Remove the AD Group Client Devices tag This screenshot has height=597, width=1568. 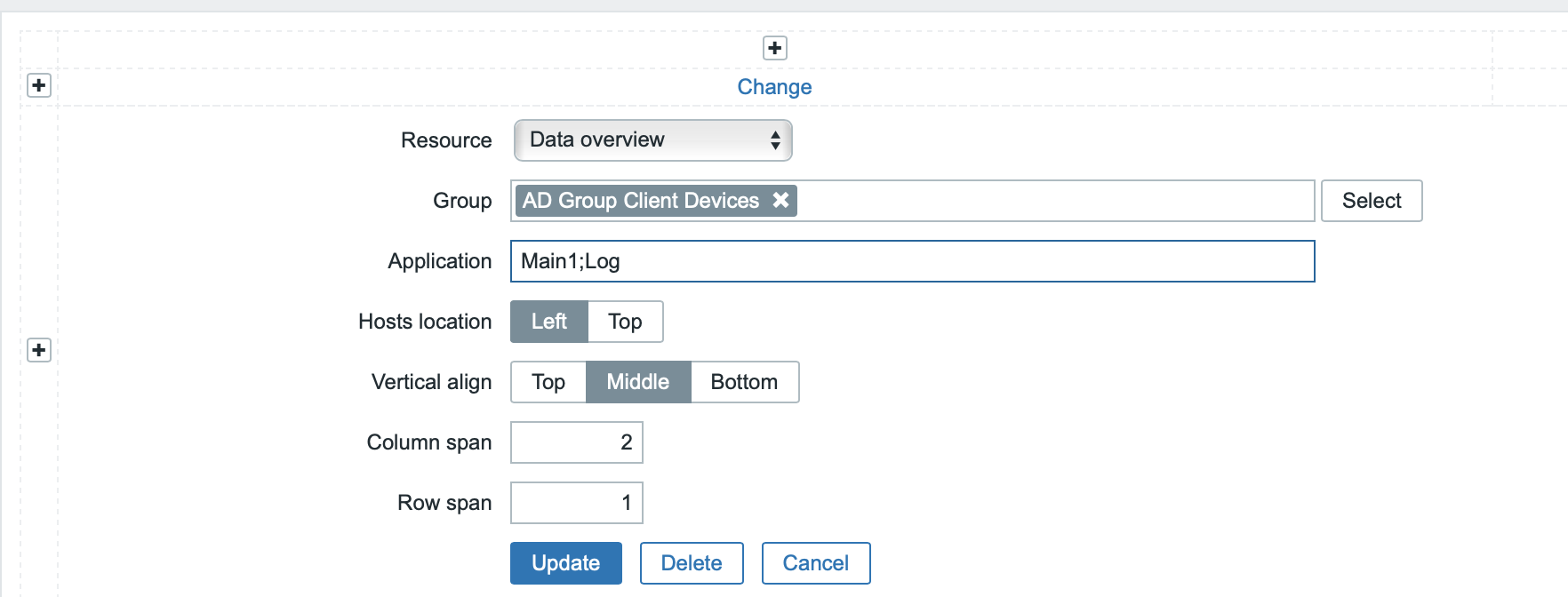780,201
